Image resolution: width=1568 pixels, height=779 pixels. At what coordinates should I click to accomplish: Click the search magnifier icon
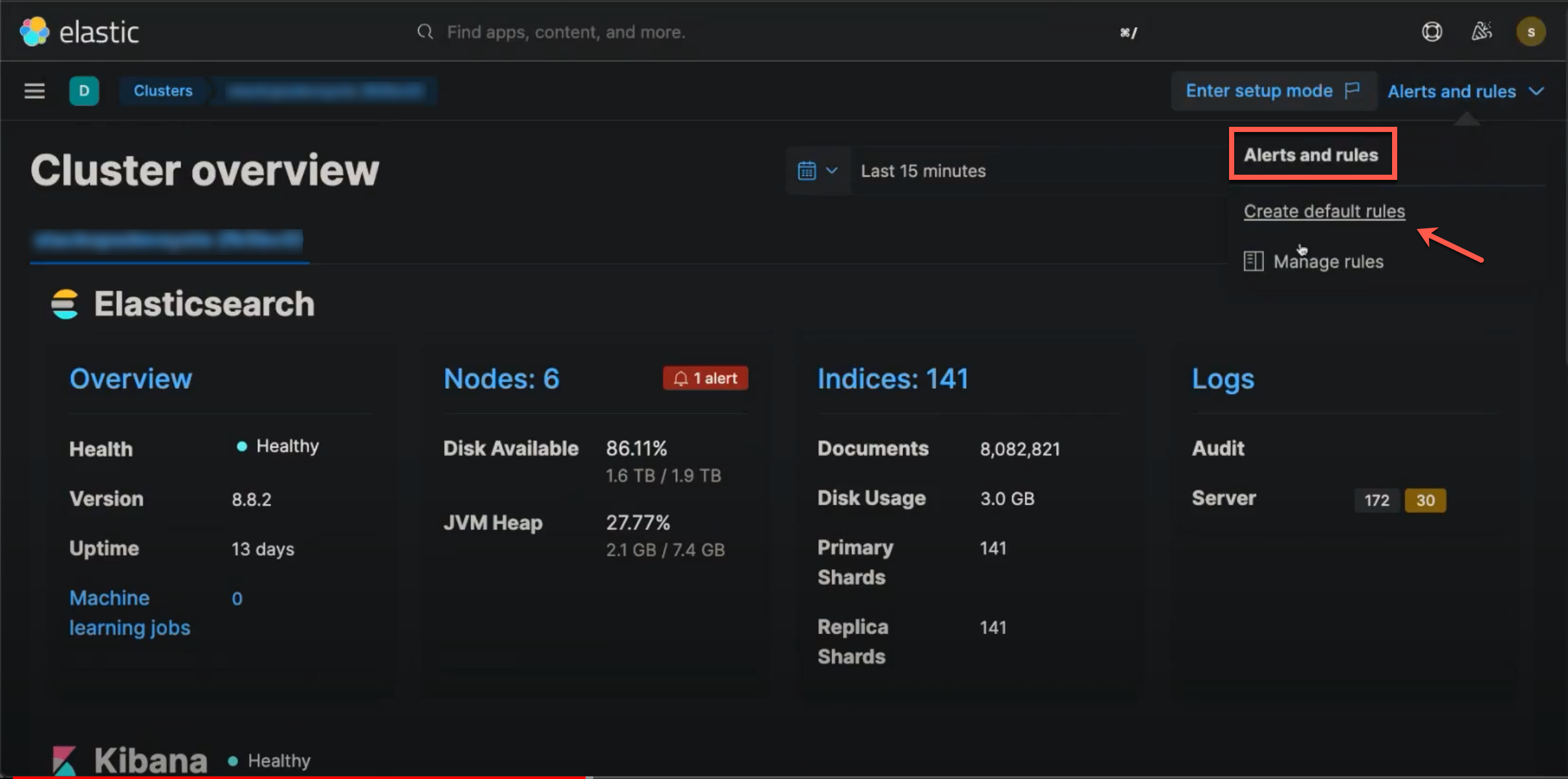424,31
